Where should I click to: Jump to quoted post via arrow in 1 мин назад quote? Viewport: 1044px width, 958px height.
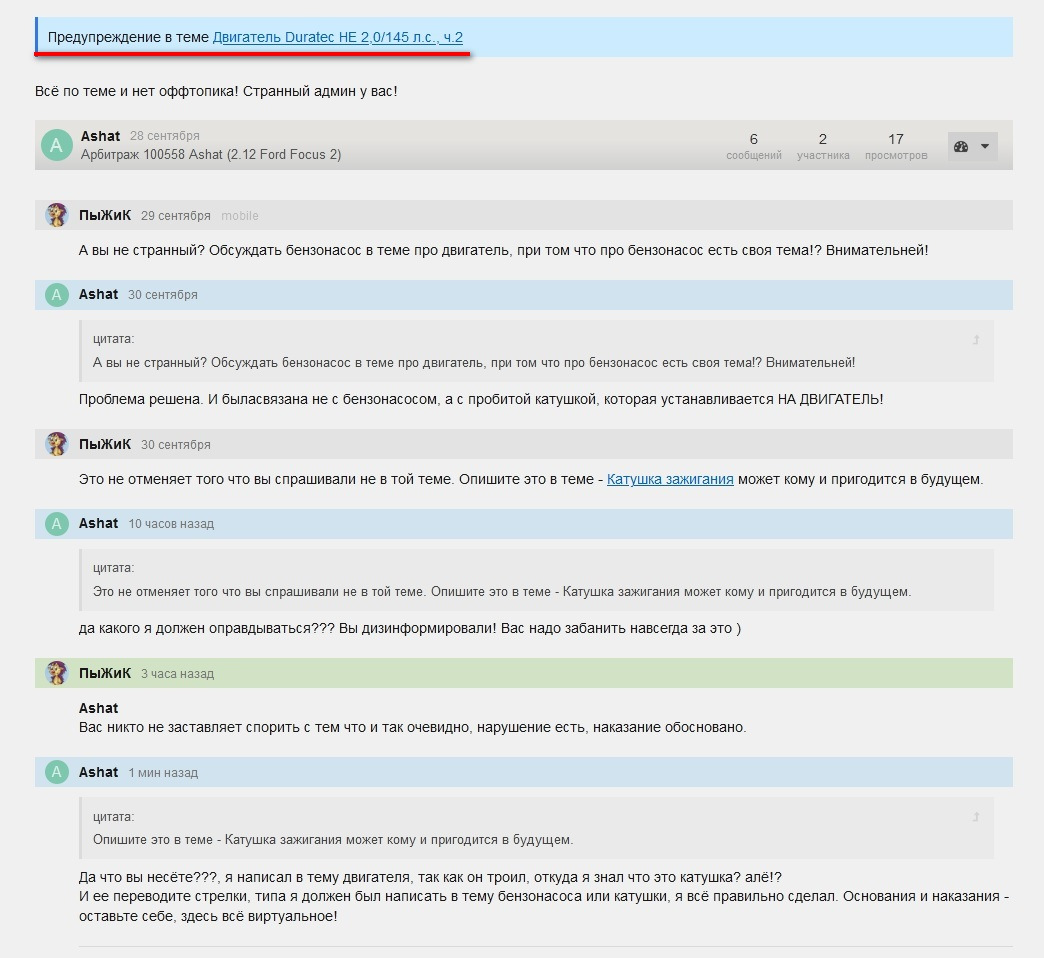click(x=976, y=817)
